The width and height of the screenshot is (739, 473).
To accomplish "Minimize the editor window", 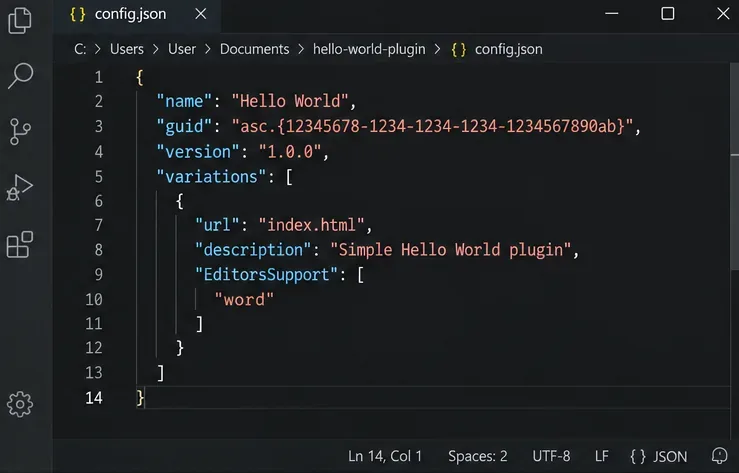I will (x=612, y=14).
